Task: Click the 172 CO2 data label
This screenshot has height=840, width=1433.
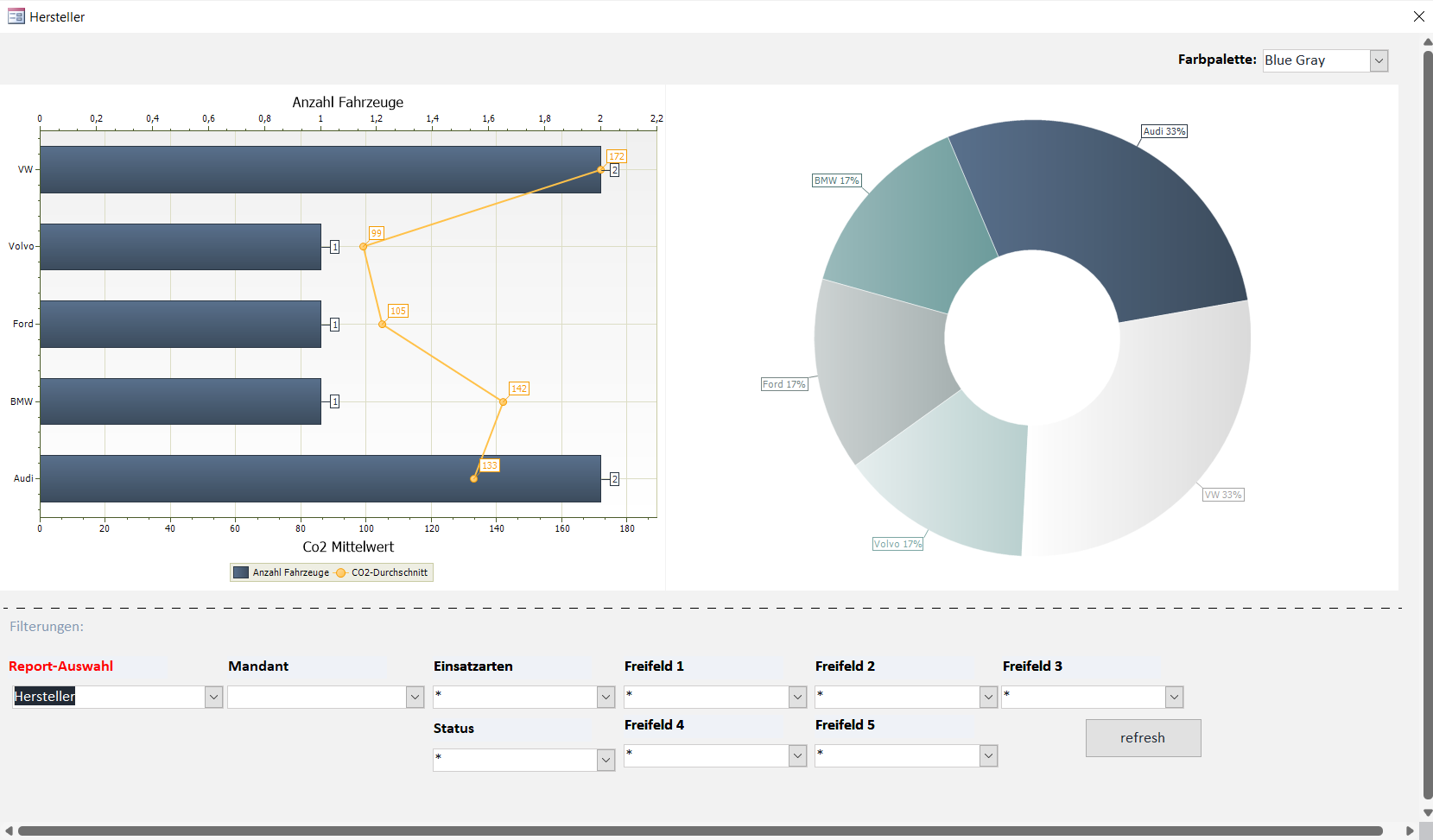Action: tap(616, 156)
